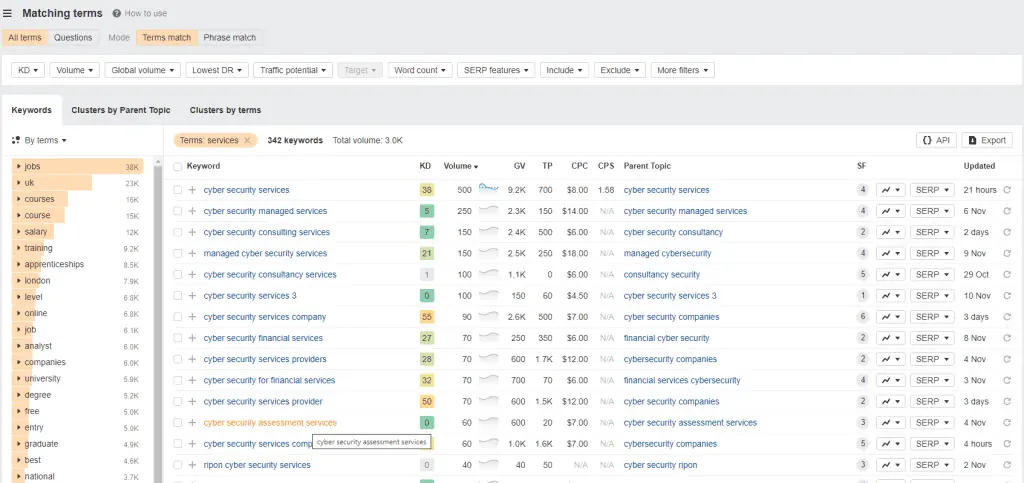1024x483 pixels.
Task: Click the KD 55 difficulty badge
Action: click(x=427, y=317)
